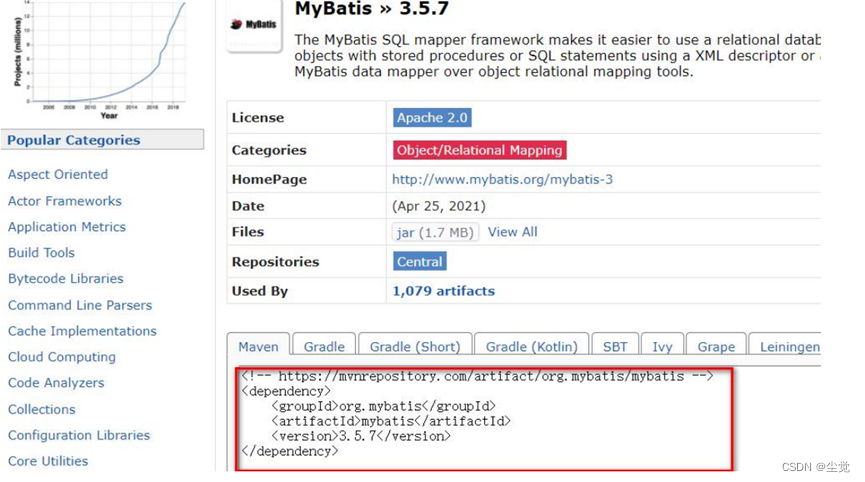This screenshot has height=482, width=865.
Task: Switch to the Maven tab
Action: [258, 346]
